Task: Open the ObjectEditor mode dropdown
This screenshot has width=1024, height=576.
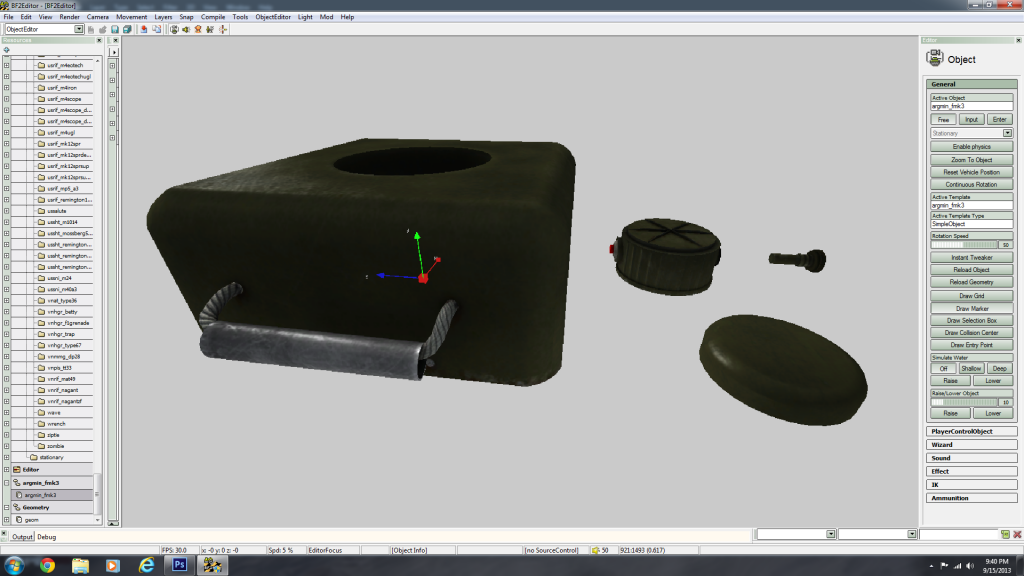Action: click(x=80, y=29)
